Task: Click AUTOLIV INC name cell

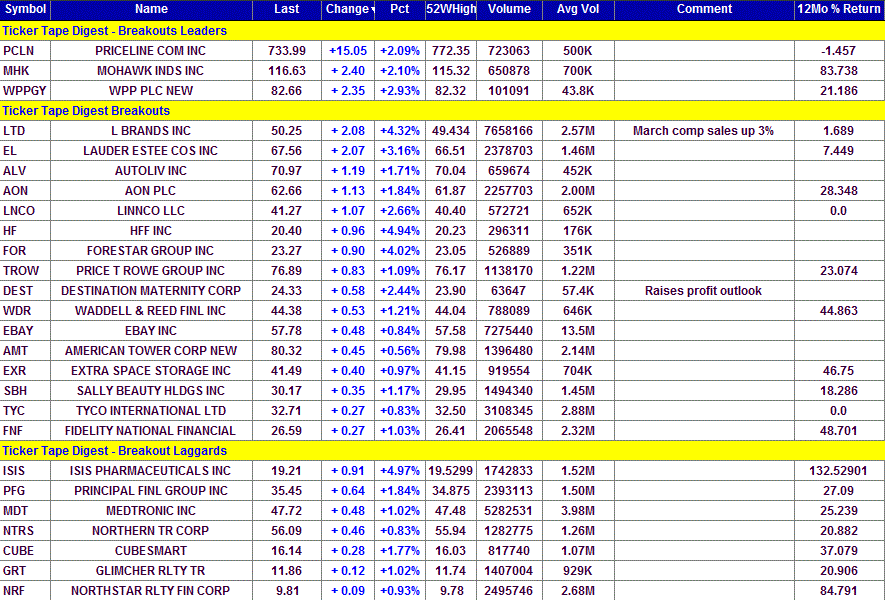Action: [151, 171]
